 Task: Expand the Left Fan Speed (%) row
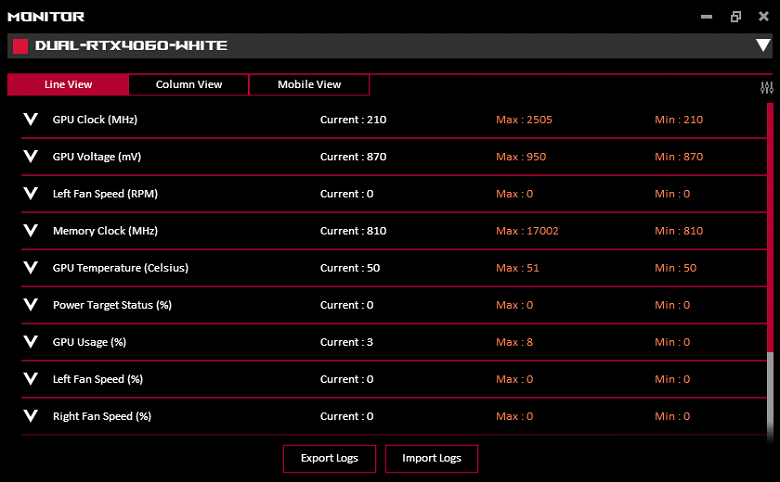tap(31, 379)
